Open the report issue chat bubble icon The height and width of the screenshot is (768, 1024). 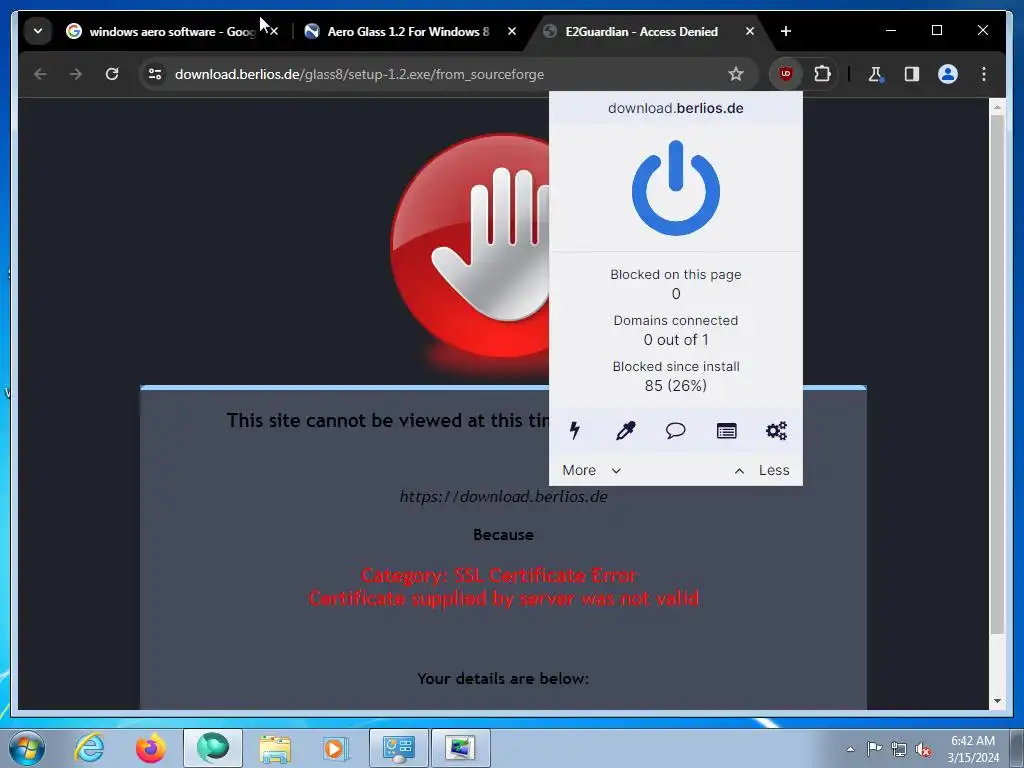point(675,430)
